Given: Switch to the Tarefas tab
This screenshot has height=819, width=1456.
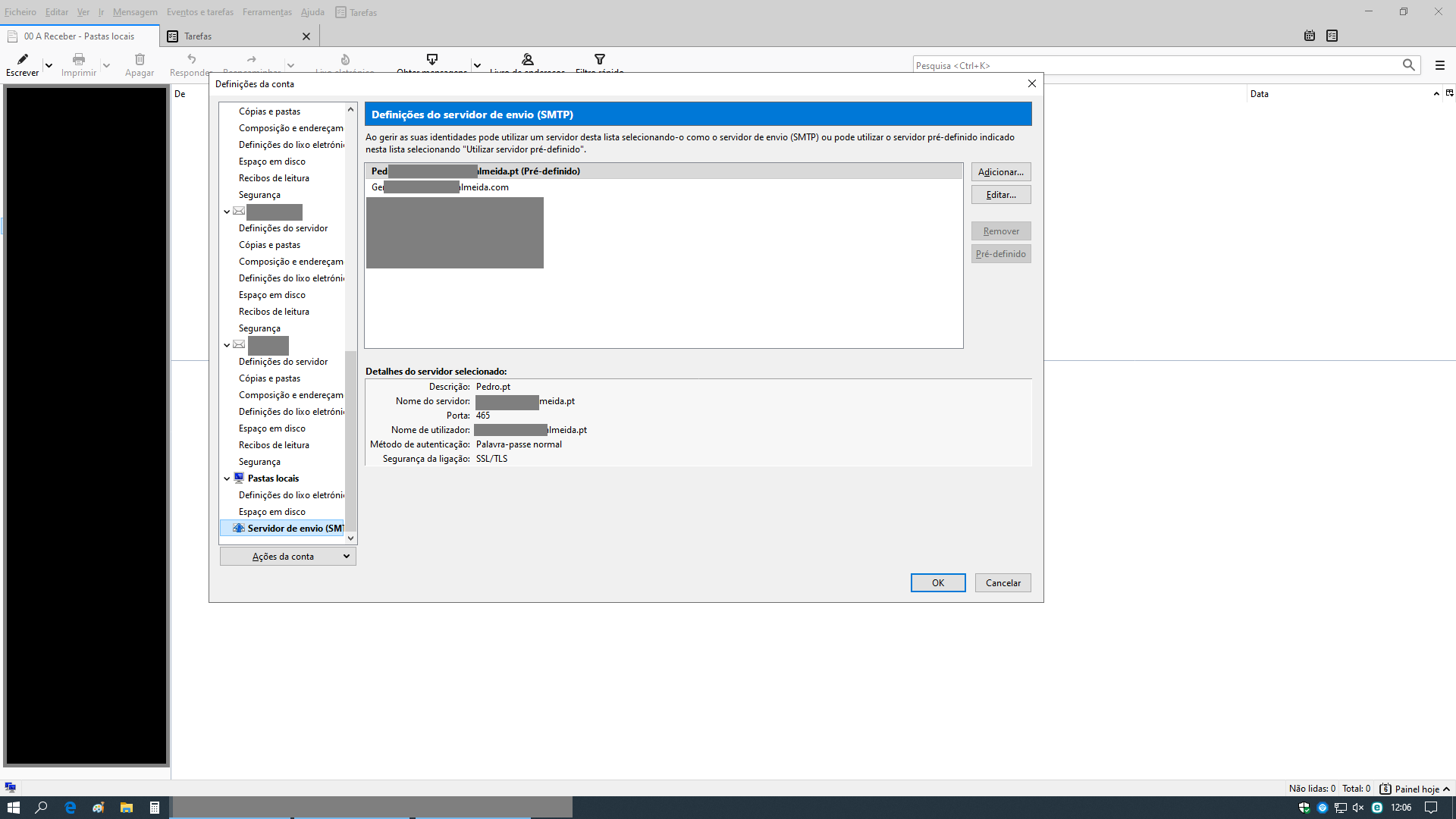Looking at the screenshot, I should [240, 36].
